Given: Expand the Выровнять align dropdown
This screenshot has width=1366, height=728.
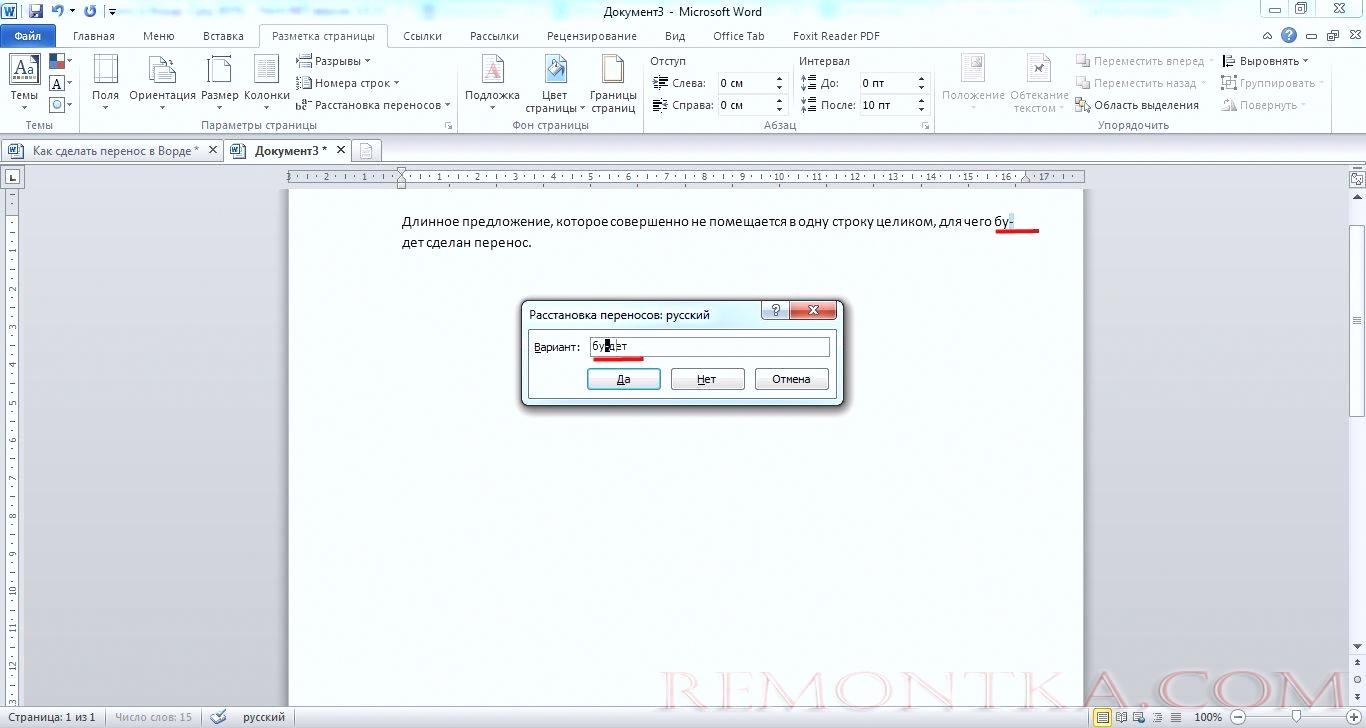Looking at the screenshot, I should pos(1265,61).
